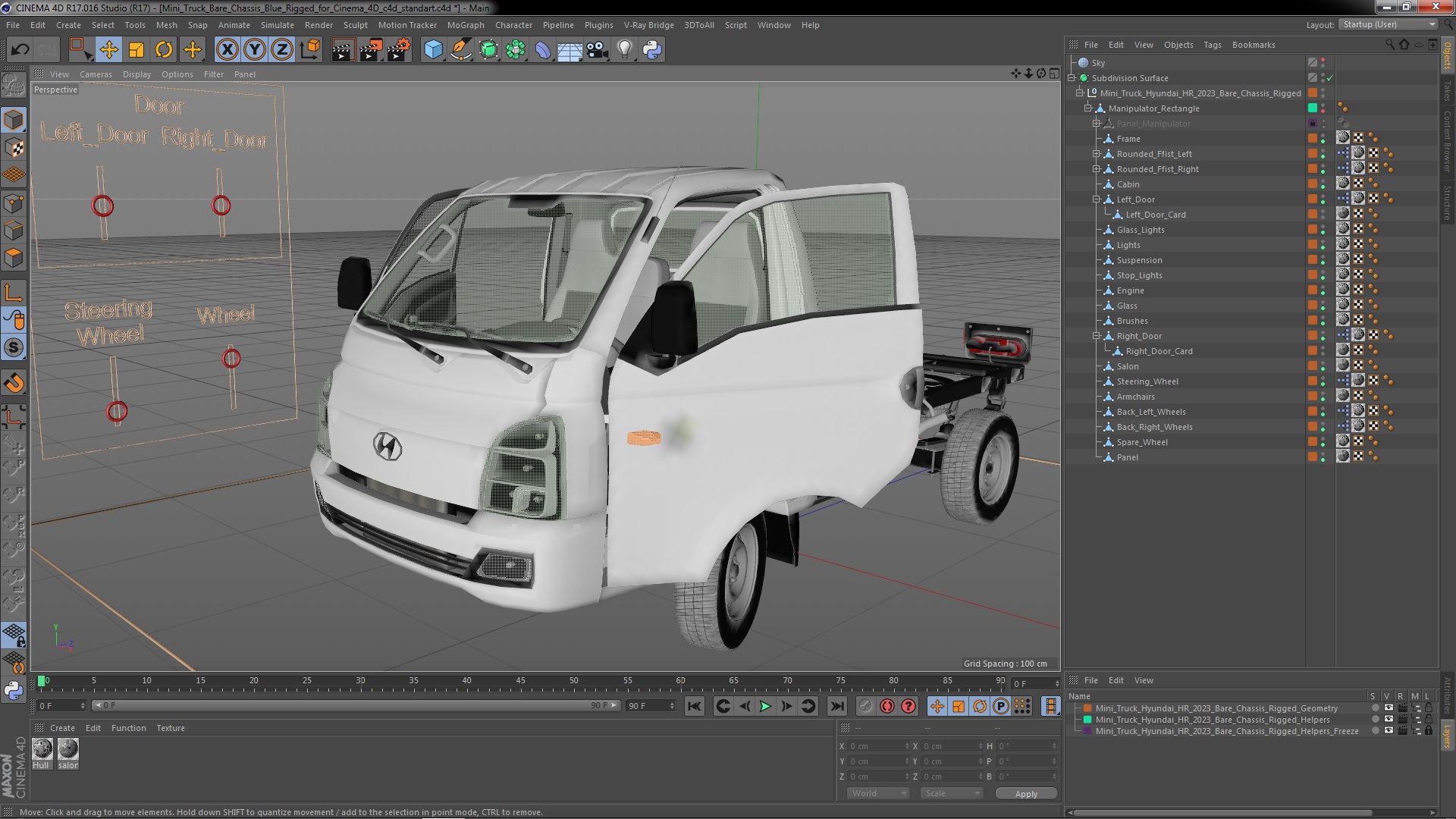Collapse the Right_Door hierarchy
Screen dimensions: 1456x819
point(1096,336)
